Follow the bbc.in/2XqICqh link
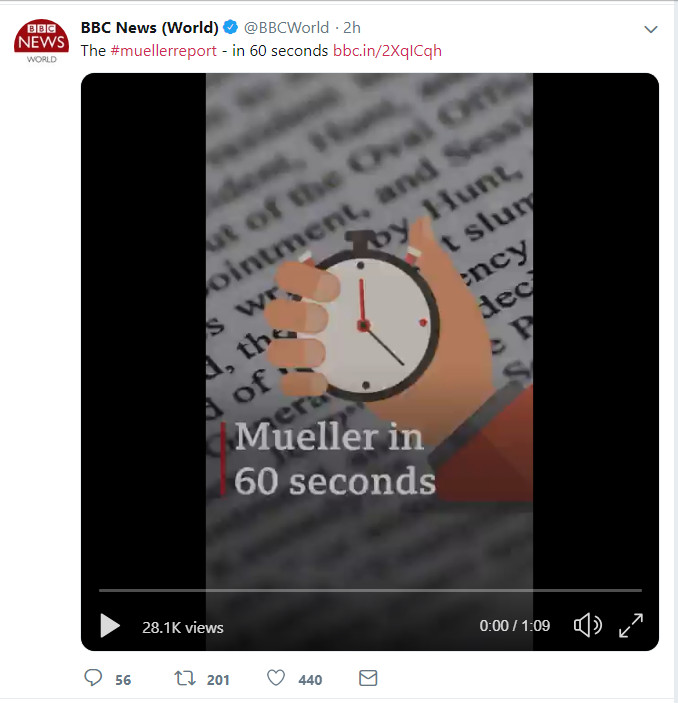 (387, 51)
